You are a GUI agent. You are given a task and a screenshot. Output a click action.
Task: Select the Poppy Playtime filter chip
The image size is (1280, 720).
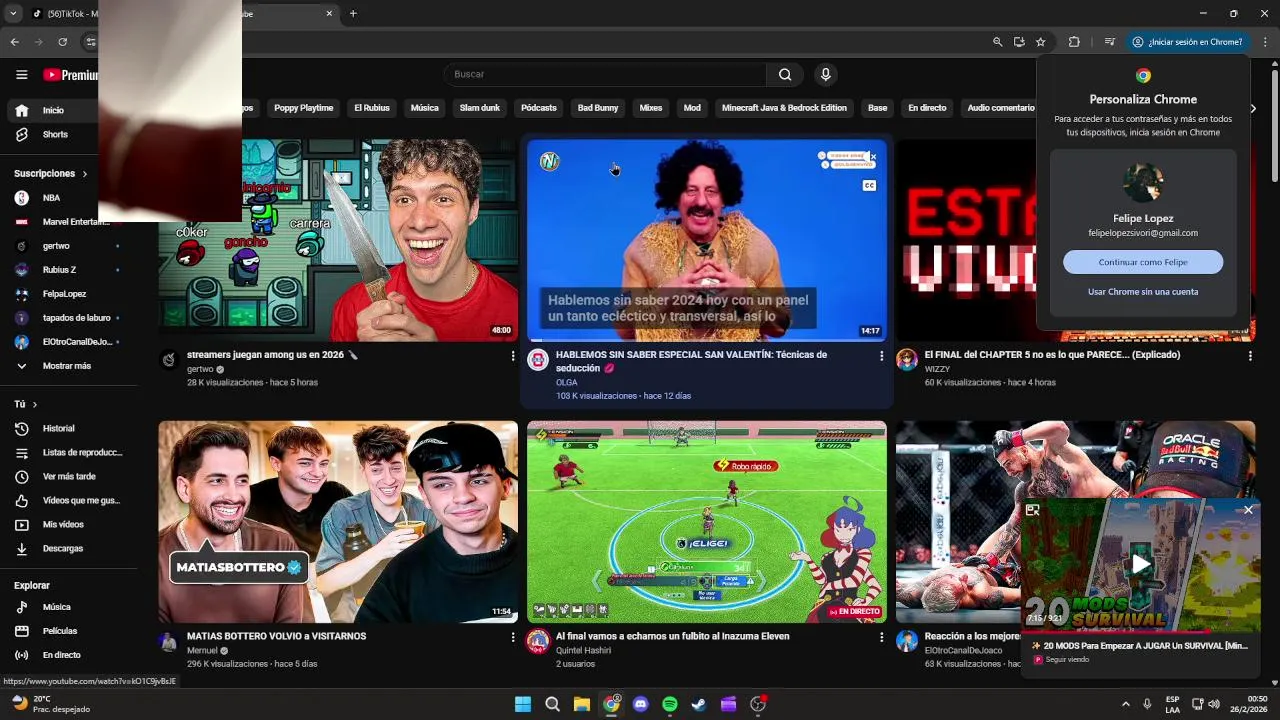coord(303,108)
